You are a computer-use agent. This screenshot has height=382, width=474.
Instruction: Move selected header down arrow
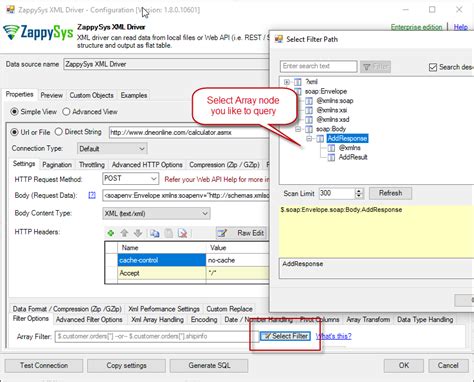138,233
